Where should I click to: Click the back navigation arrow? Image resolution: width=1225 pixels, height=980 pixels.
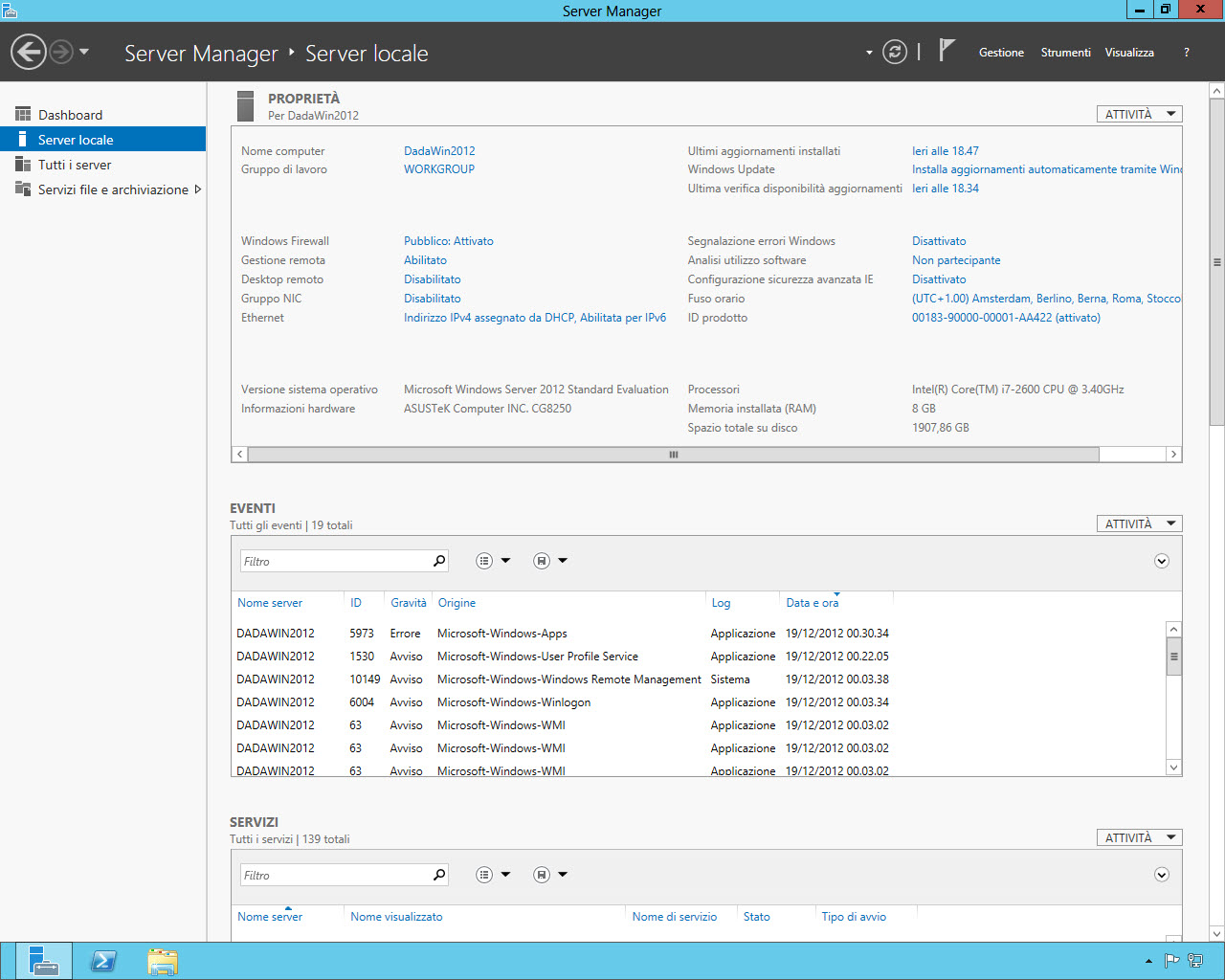pyautogui.click(x=29, y=52)
